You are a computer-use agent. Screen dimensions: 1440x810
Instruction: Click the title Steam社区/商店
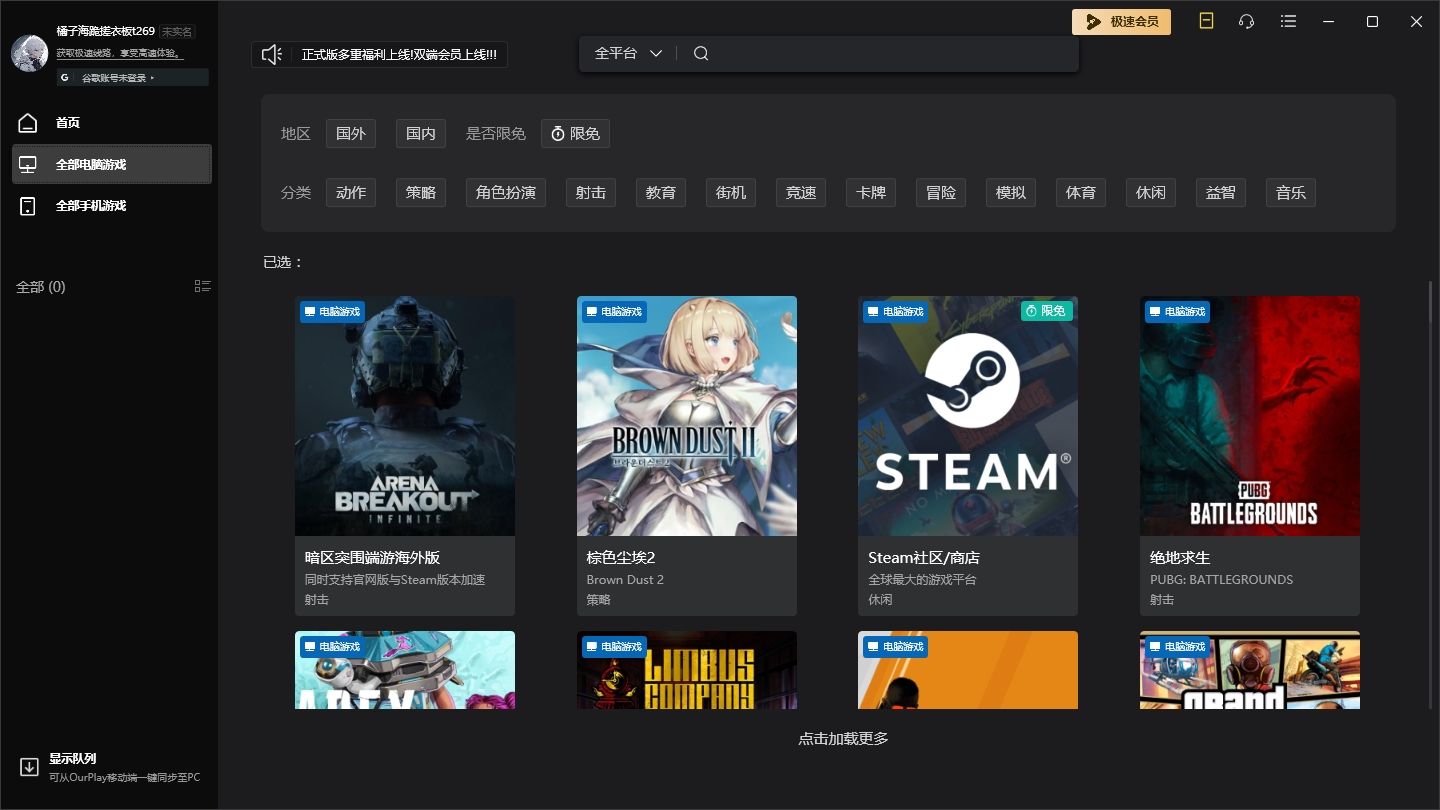click(924, 558)
